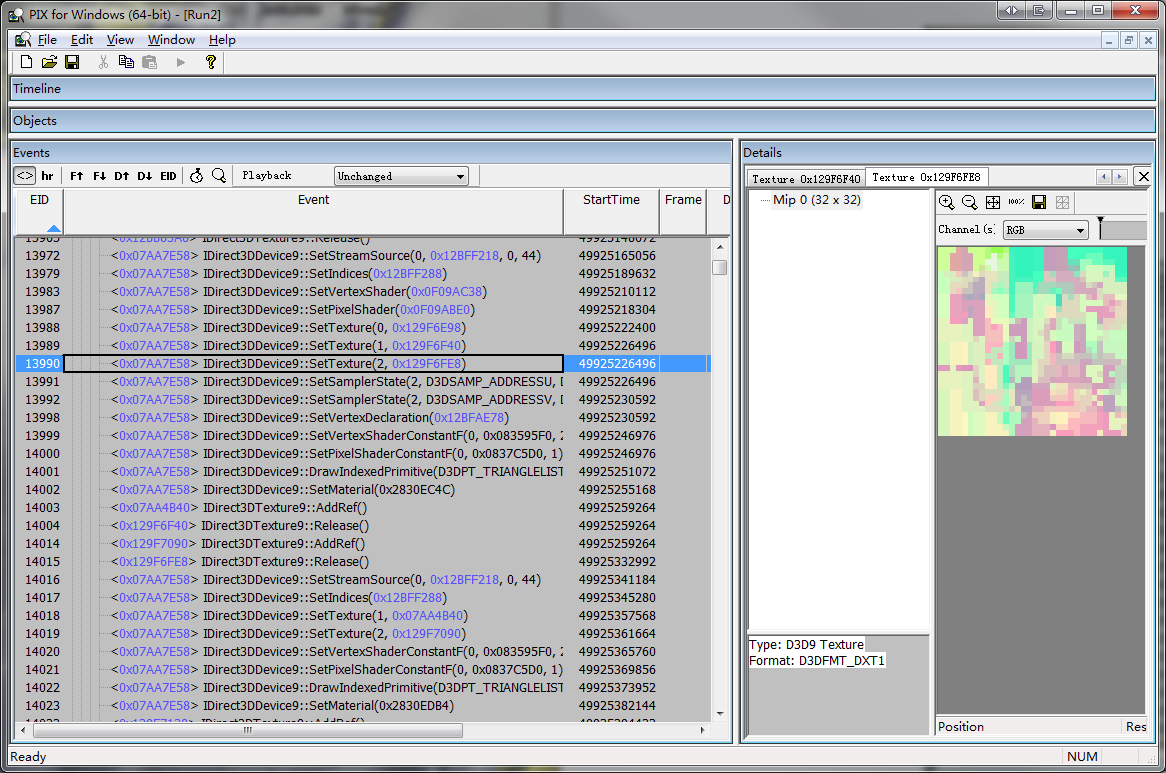The height and width of the screenshot is (773, 1166).
Task: Select the Mip 0 (32 x 32) tree item
Action: [x=816, y=200]
